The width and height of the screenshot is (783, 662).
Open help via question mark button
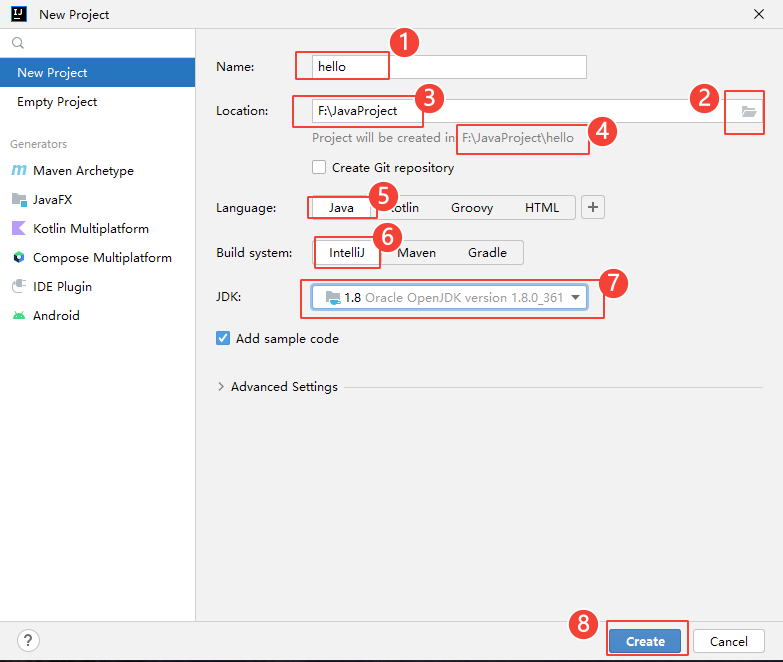tap(28, 640)
